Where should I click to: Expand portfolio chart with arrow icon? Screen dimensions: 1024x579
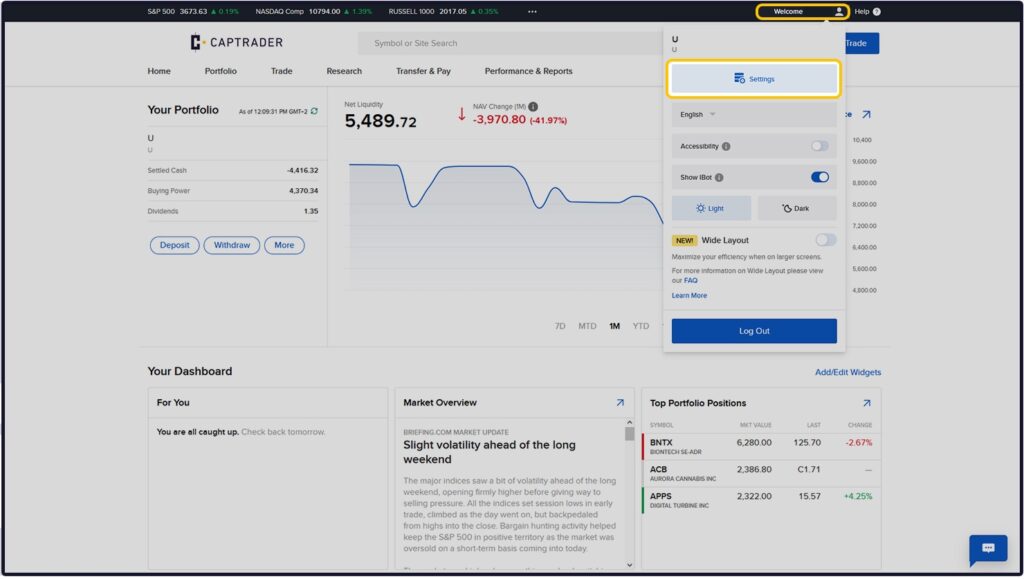(x=866, y=114)
